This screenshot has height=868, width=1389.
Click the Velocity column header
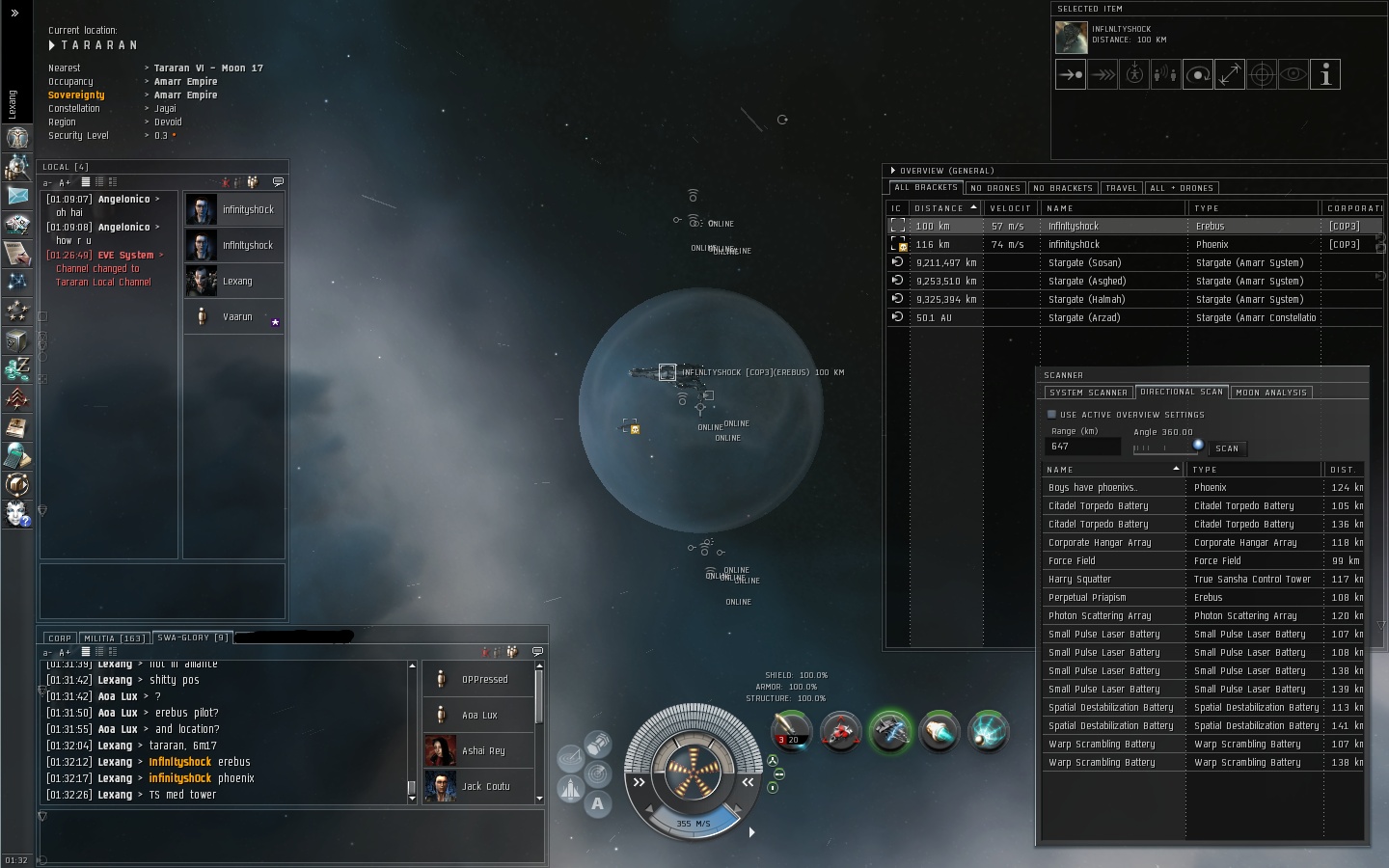coord(1011,208)
